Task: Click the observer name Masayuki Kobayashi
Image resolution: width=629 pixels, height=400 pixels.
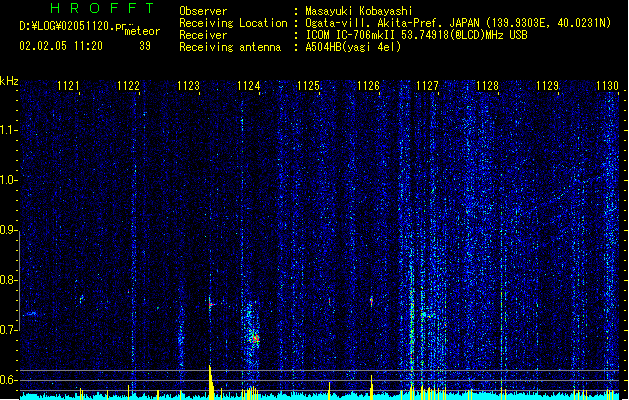Action: click(359, 11)
